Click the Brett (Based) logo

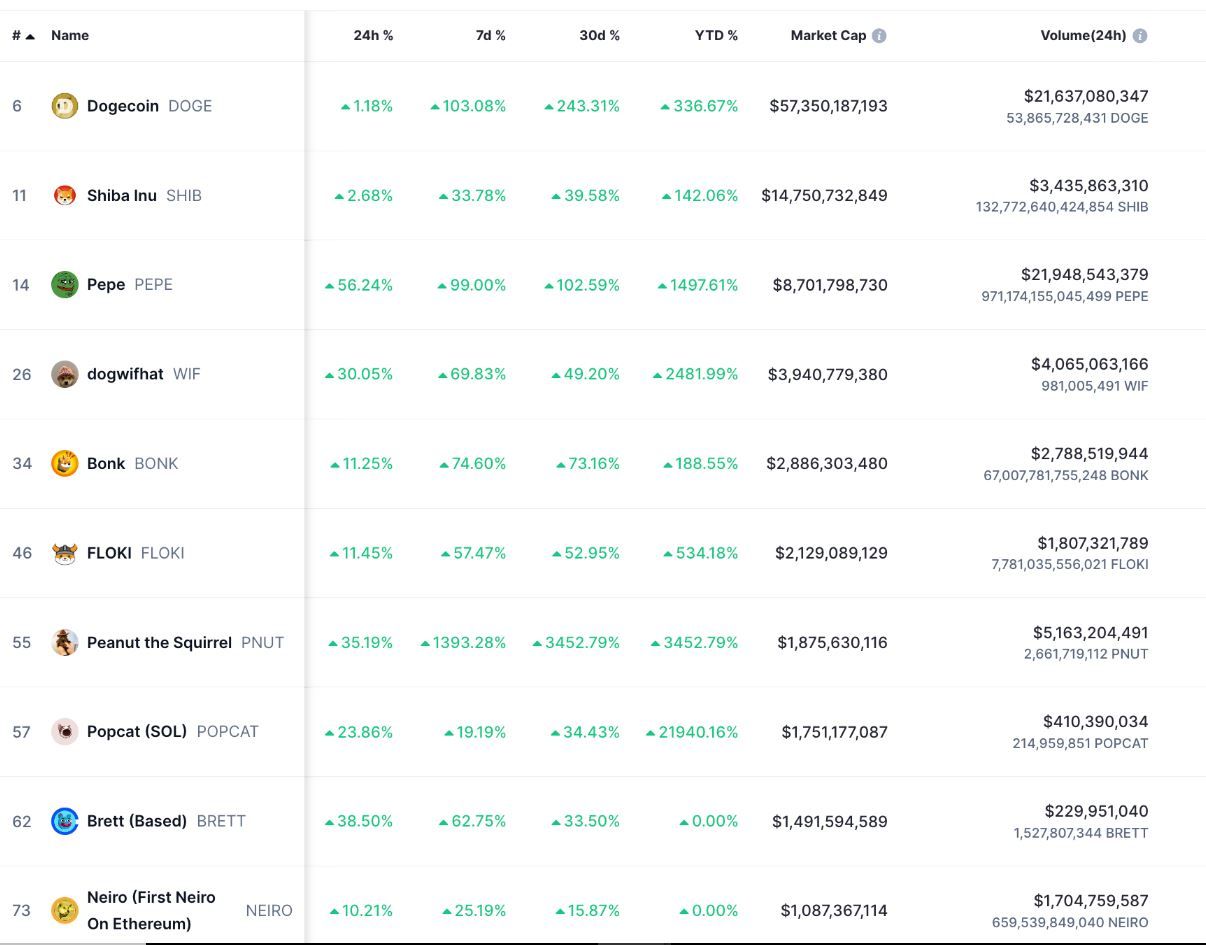click(x=65, y=820)
